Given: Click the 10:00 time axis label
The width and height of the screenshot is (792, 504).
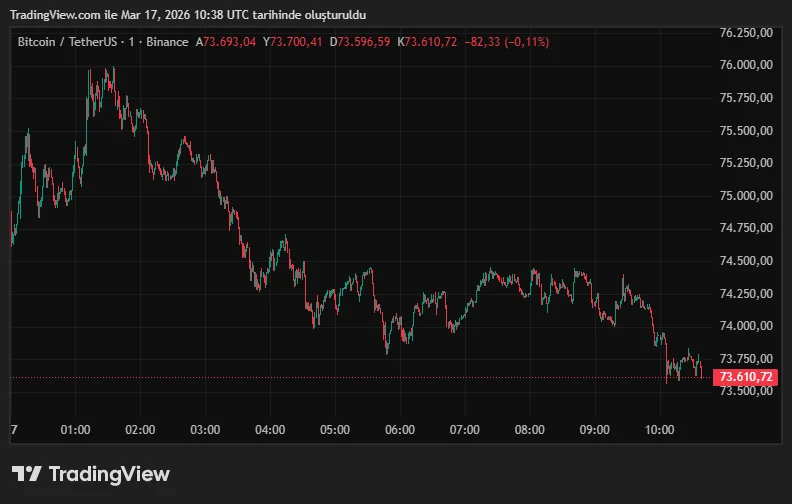Looking at the screenshot, I should click(x=659, y=430).
